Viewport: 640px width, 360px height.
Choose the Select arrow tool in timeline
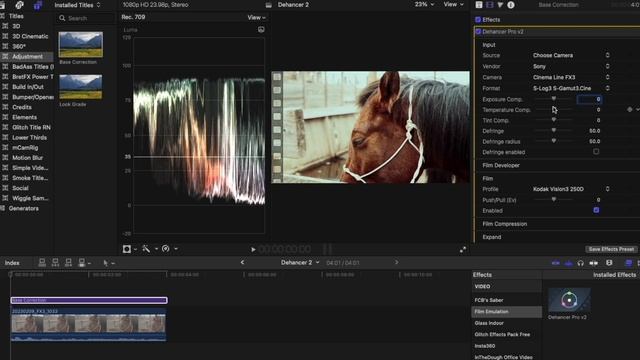pyautogui.click(x=106, y=263)
